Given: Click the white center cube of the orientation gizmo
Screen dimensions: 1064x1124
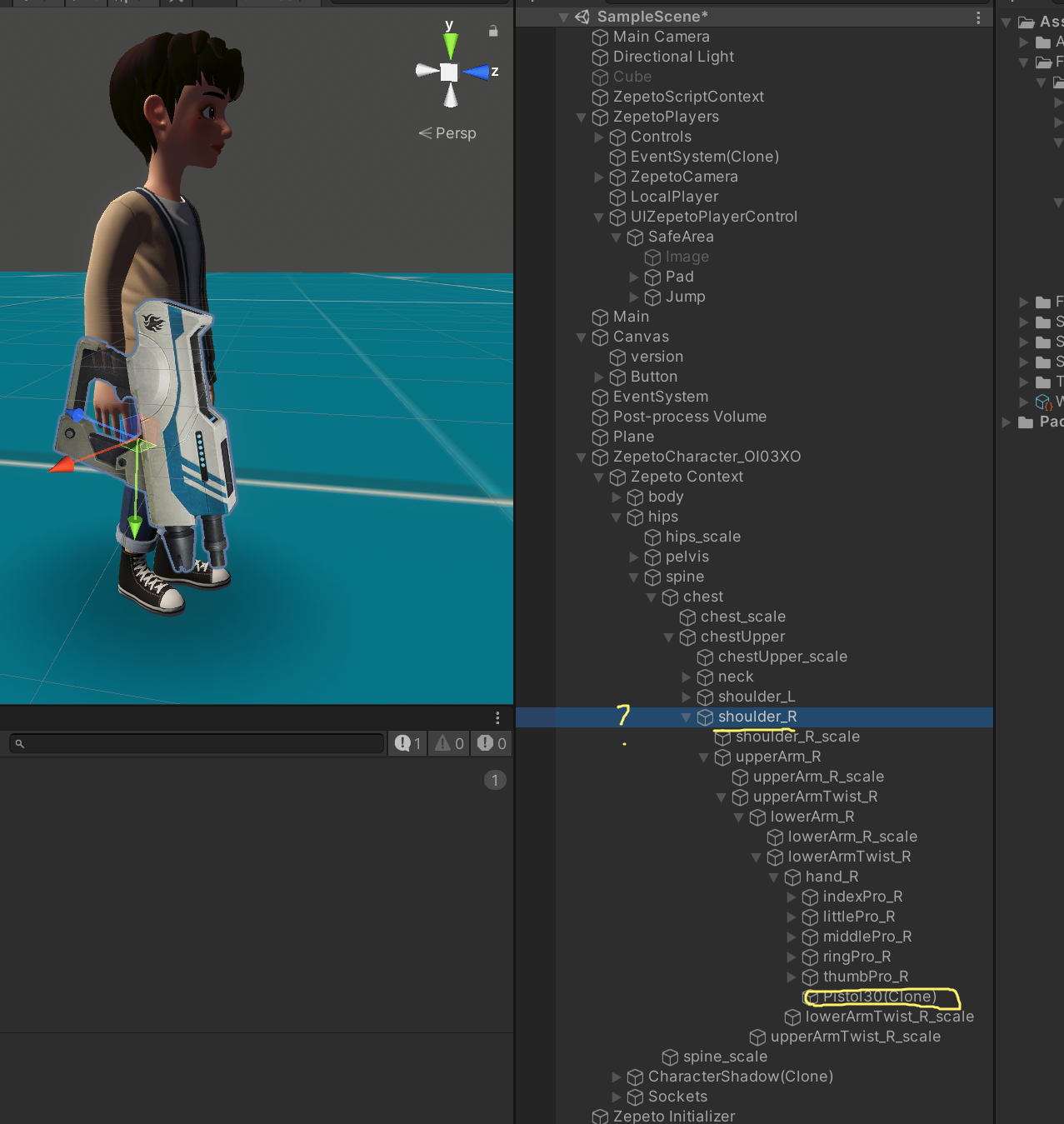Looking at the screenshot, I should (450, 72).
